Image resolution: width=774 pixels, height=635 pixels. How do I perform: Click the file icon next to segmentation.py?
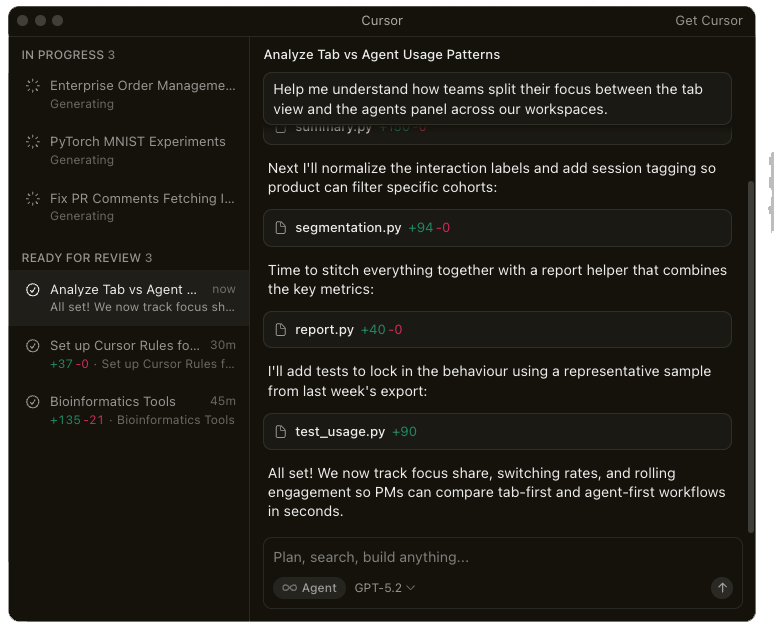tap(281, 228)
